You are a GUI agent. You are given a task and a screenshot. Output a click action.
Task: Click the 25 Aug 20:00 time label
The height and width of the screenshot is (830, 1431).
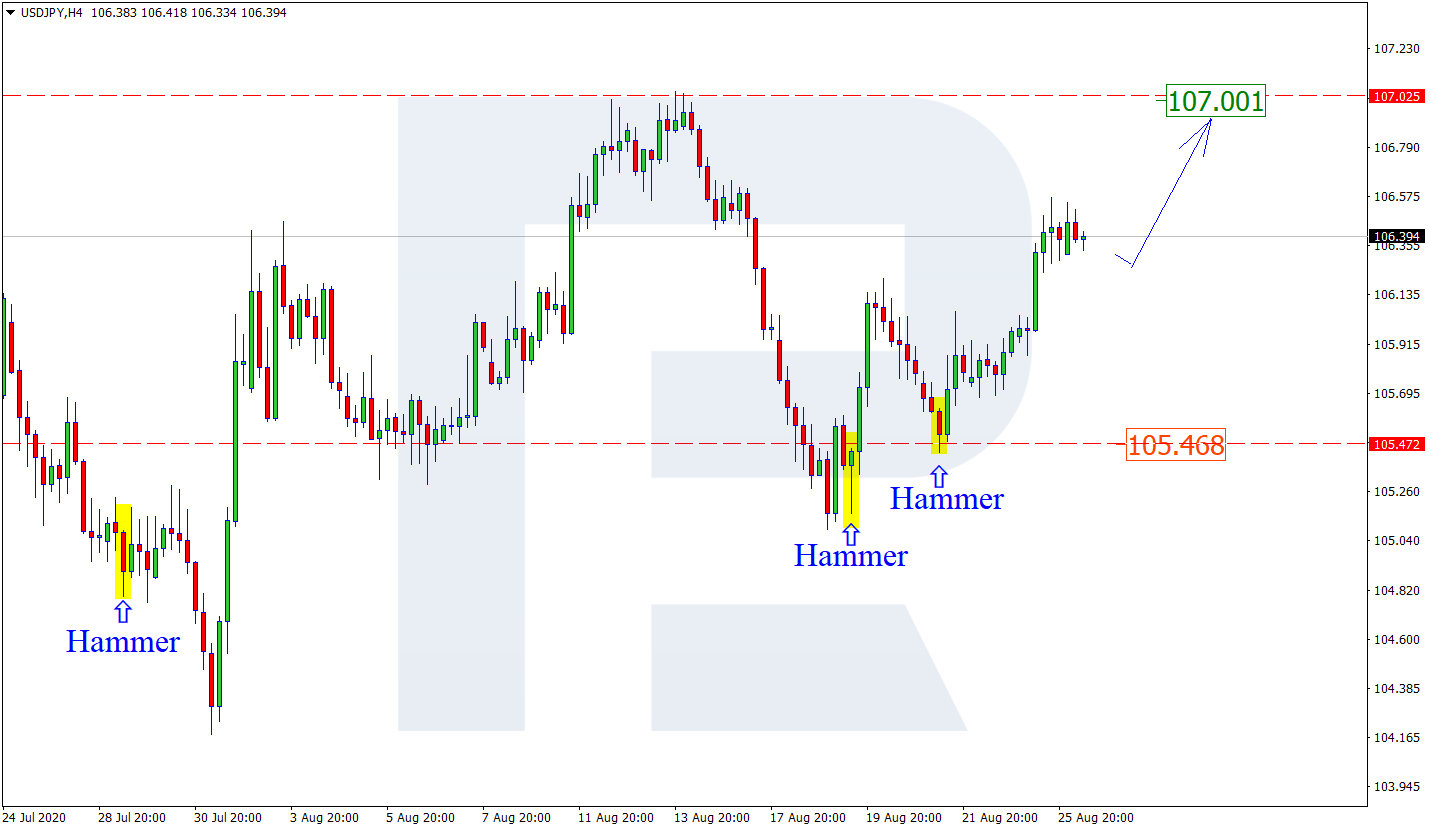coord(1096,818)
